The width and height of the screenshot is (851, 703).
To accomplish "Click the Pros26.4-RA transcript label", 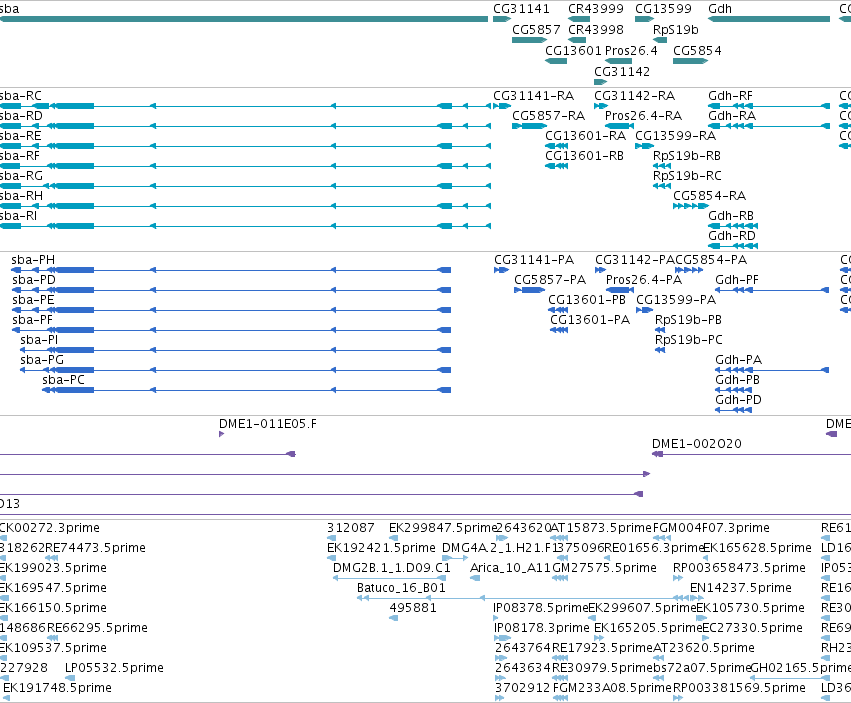I will [643, 116].
